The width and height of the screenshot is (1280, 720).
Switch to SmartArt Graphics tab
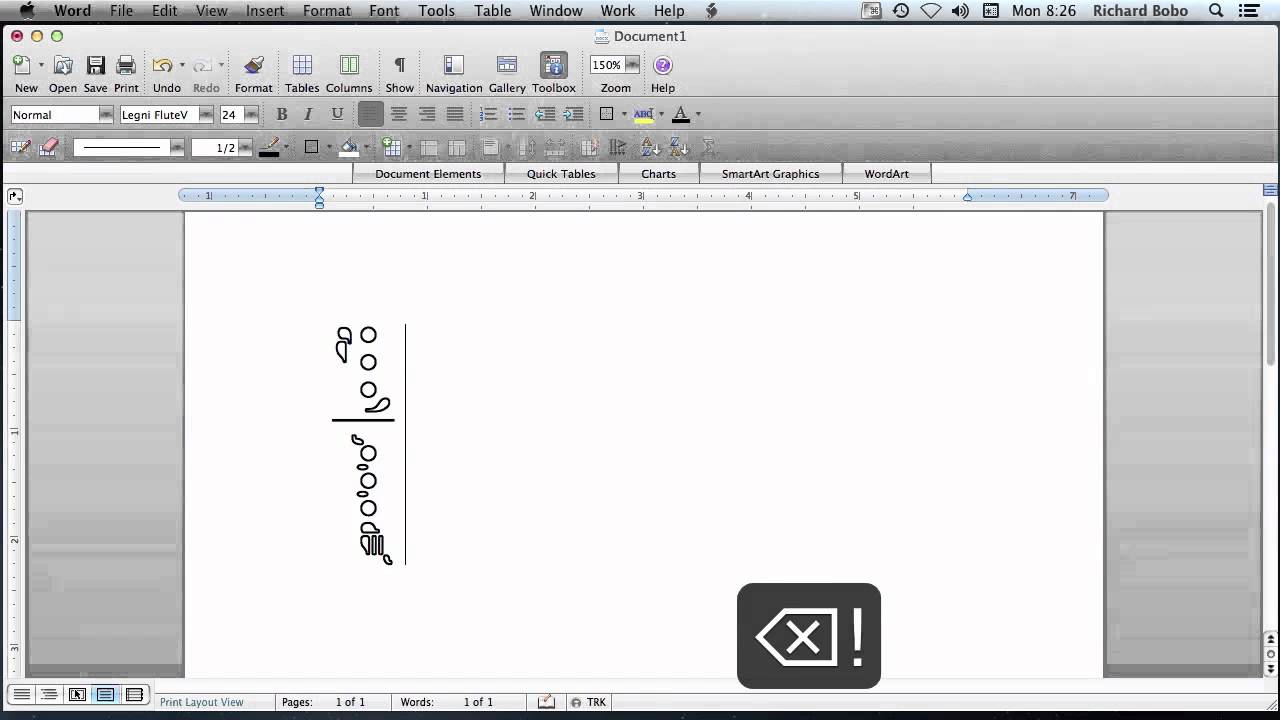770,174
